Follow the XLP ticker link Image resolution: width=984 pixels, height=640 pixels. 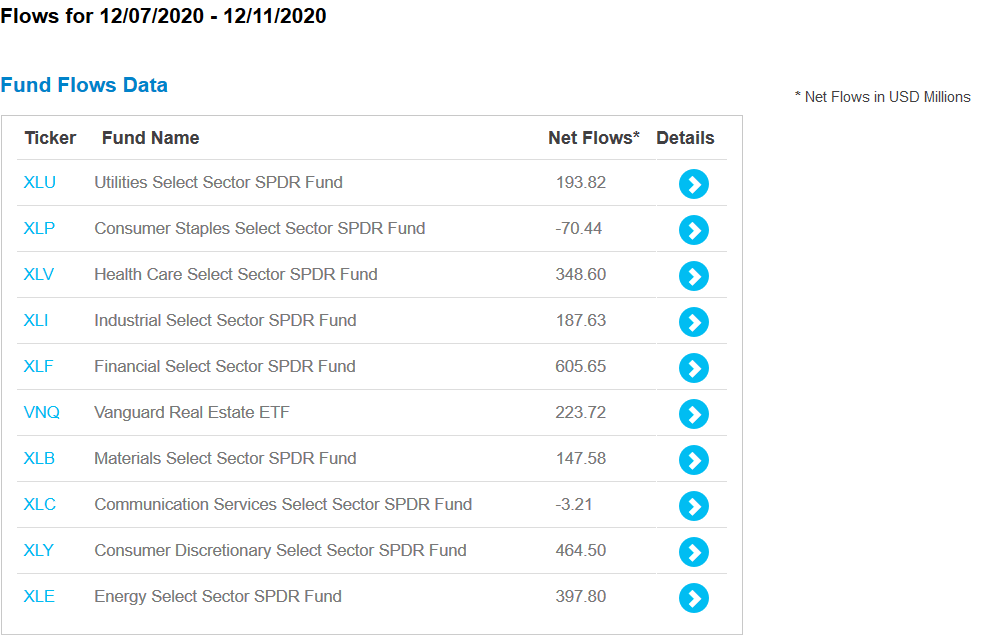coord(39,228)
